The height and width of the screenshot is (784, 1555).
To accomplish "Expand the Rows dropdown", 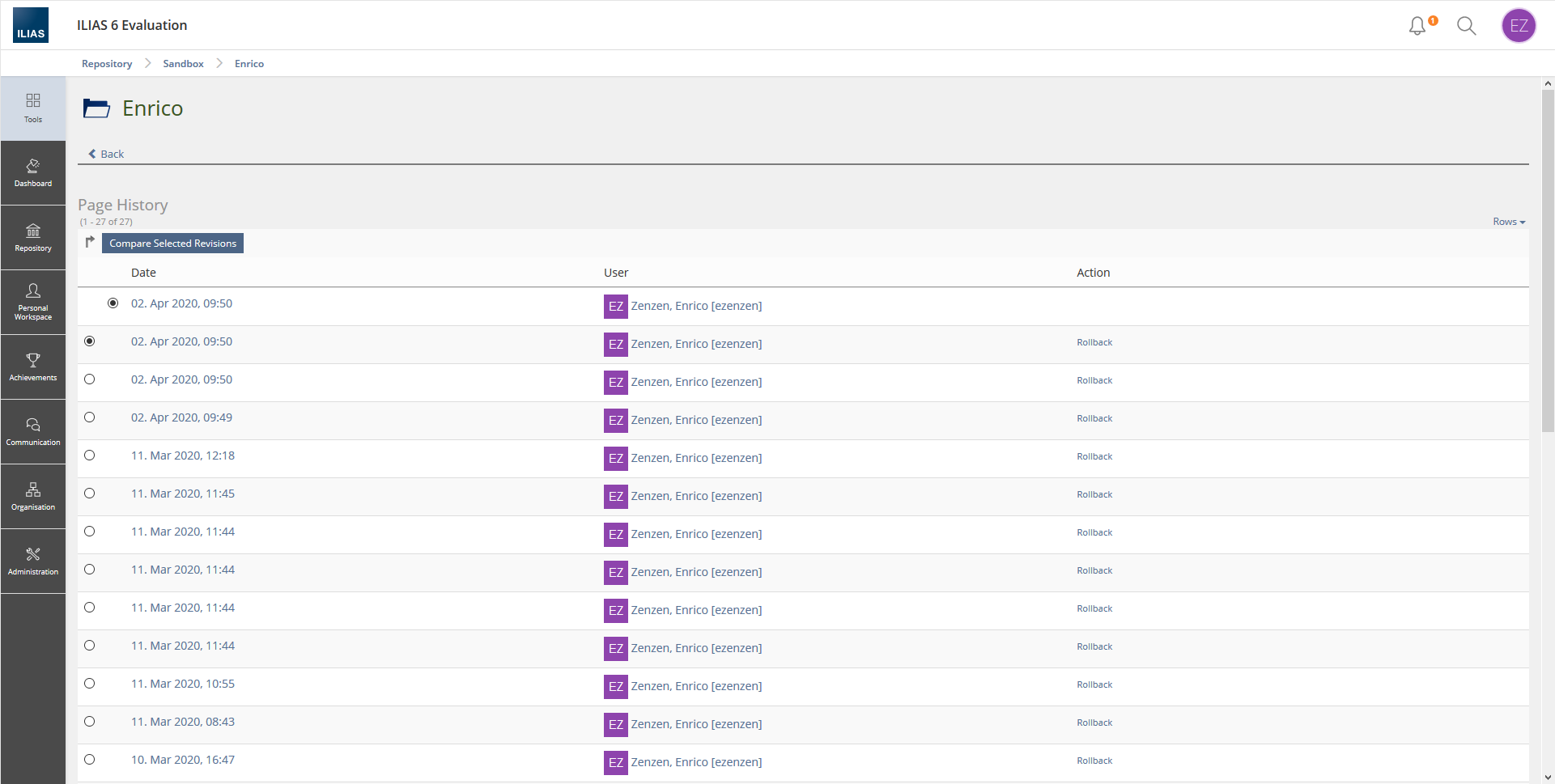I will pyautogui.click(x=1508, y=222).
